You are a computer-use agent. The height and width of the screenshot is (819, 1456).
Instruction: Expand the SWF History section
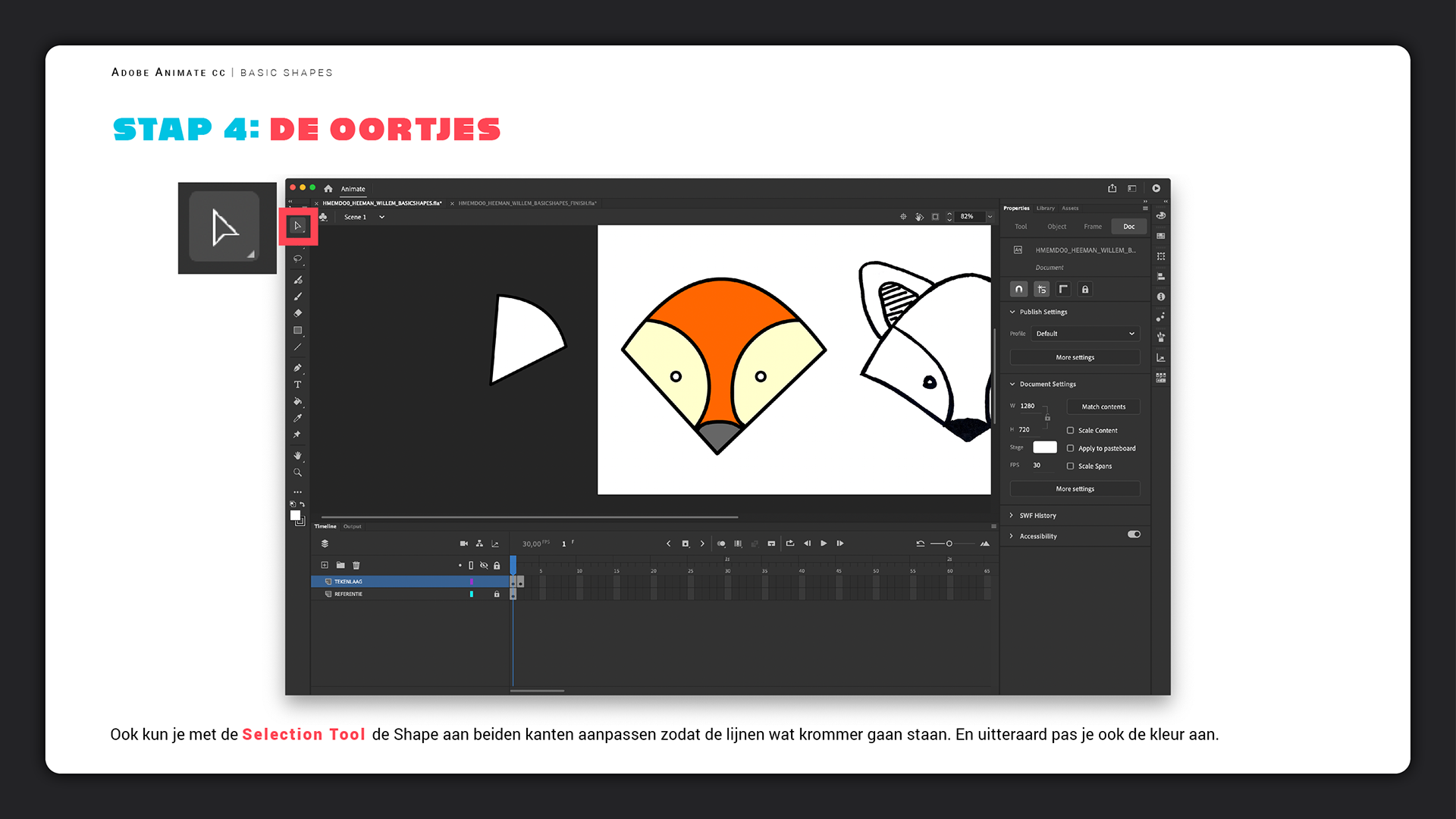click(1037, 516)
